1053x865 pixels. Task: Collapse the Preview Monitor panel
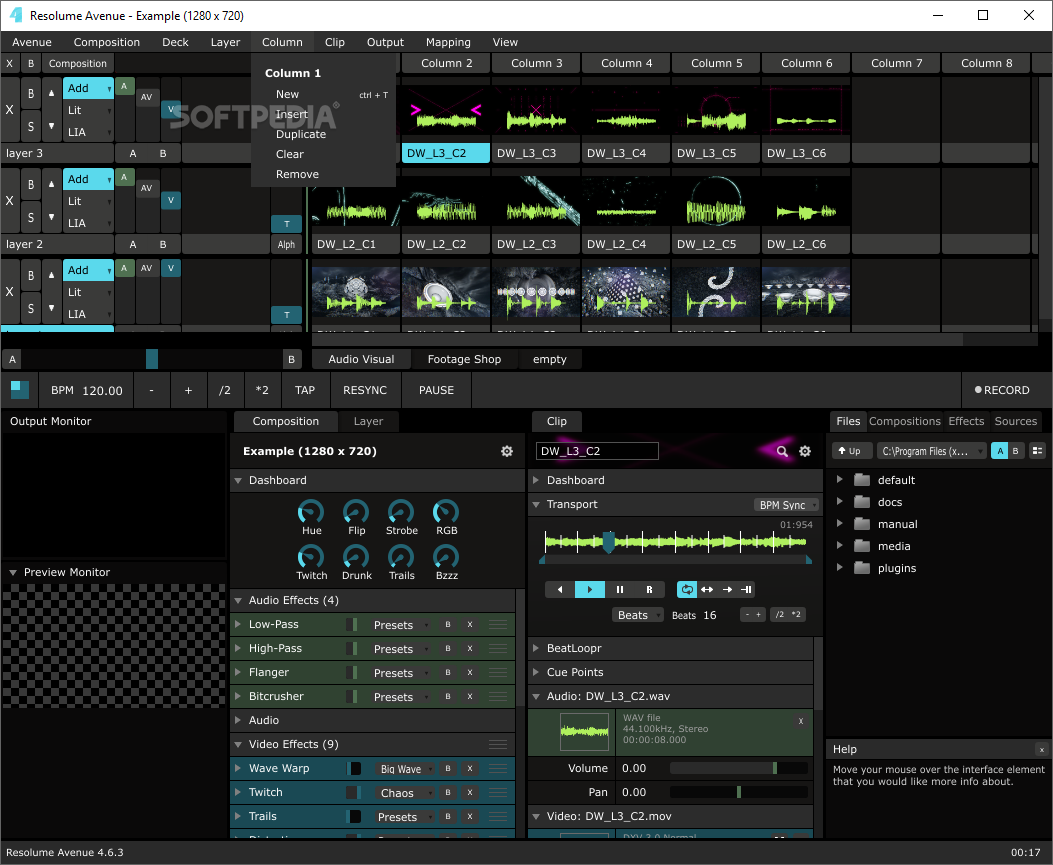(13, 572)
